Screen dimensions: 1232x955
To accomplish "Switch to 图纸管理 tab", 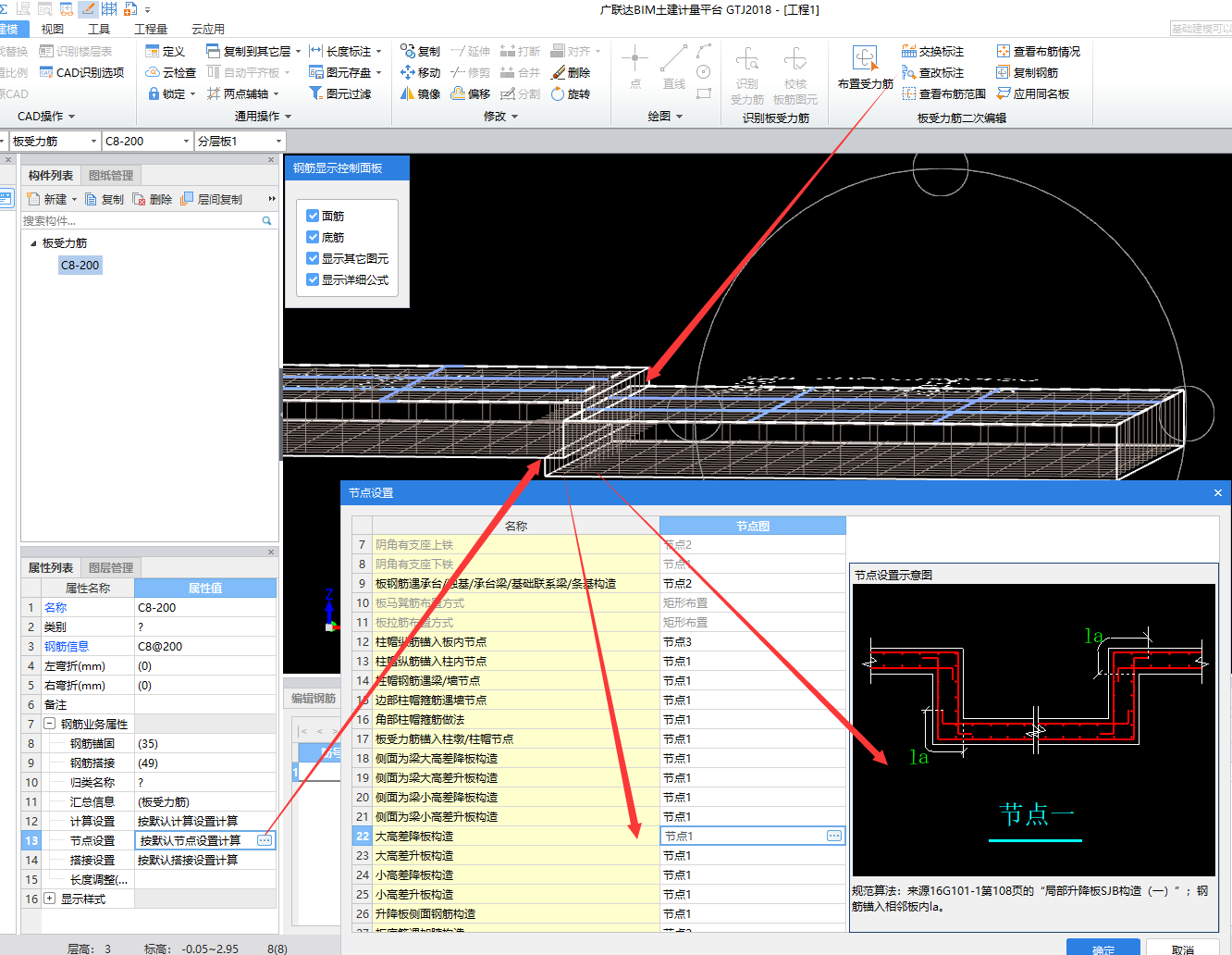I will pos(111,176).
